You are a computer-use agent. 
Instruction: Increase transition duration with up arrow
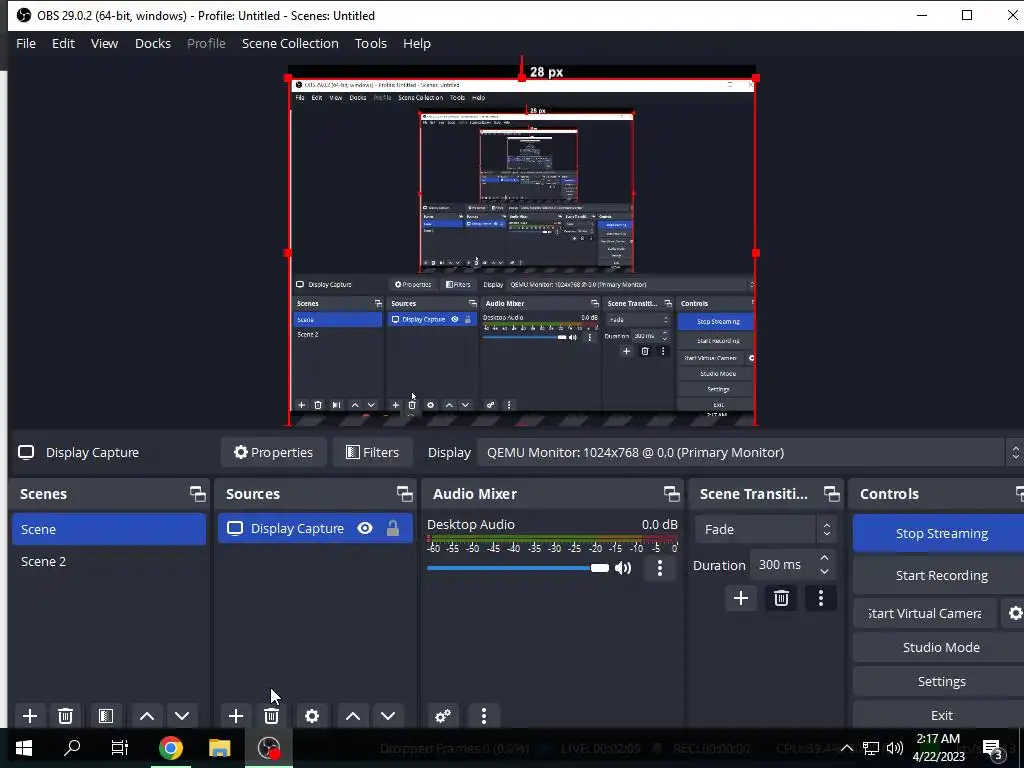pos(824,558)
